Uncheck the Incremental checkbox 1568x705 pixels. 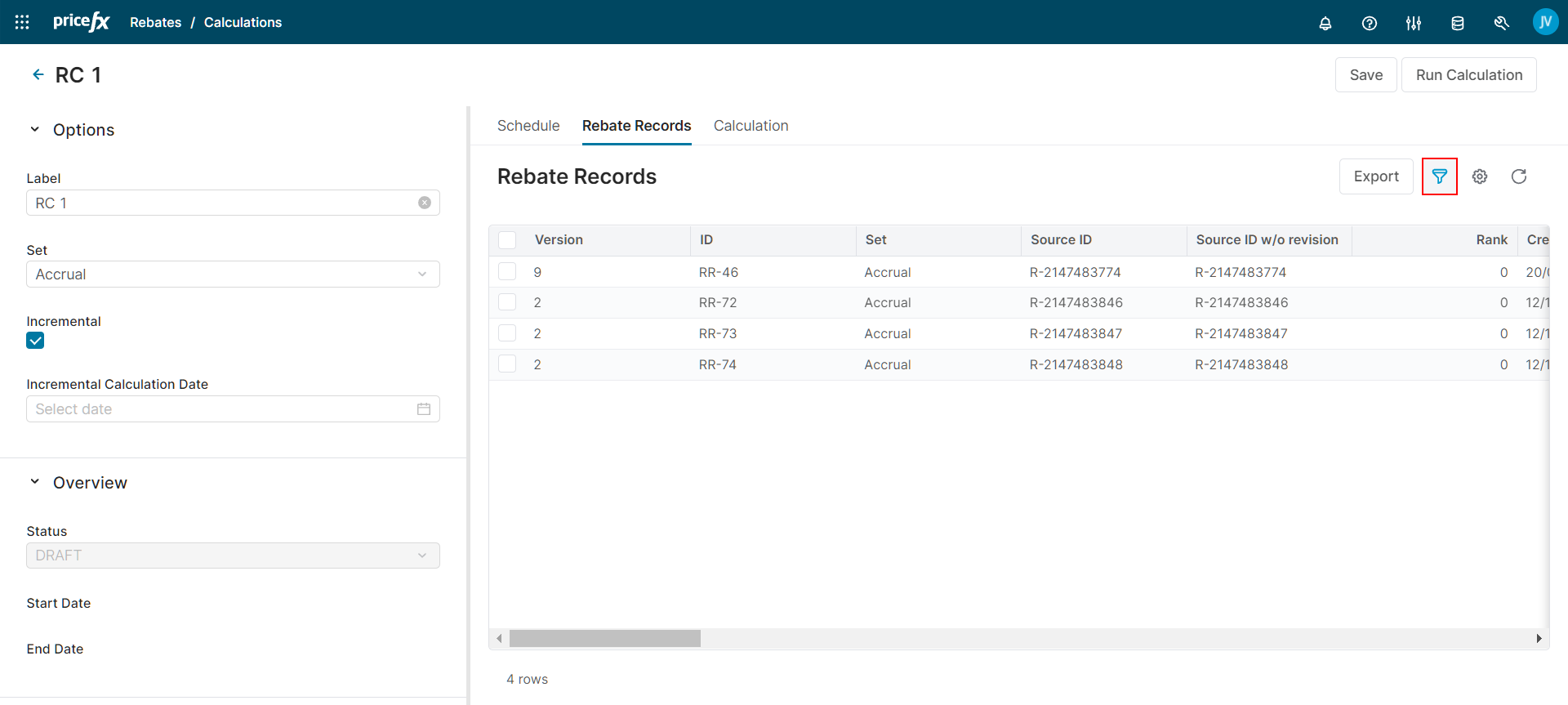(x=35, y=341)
